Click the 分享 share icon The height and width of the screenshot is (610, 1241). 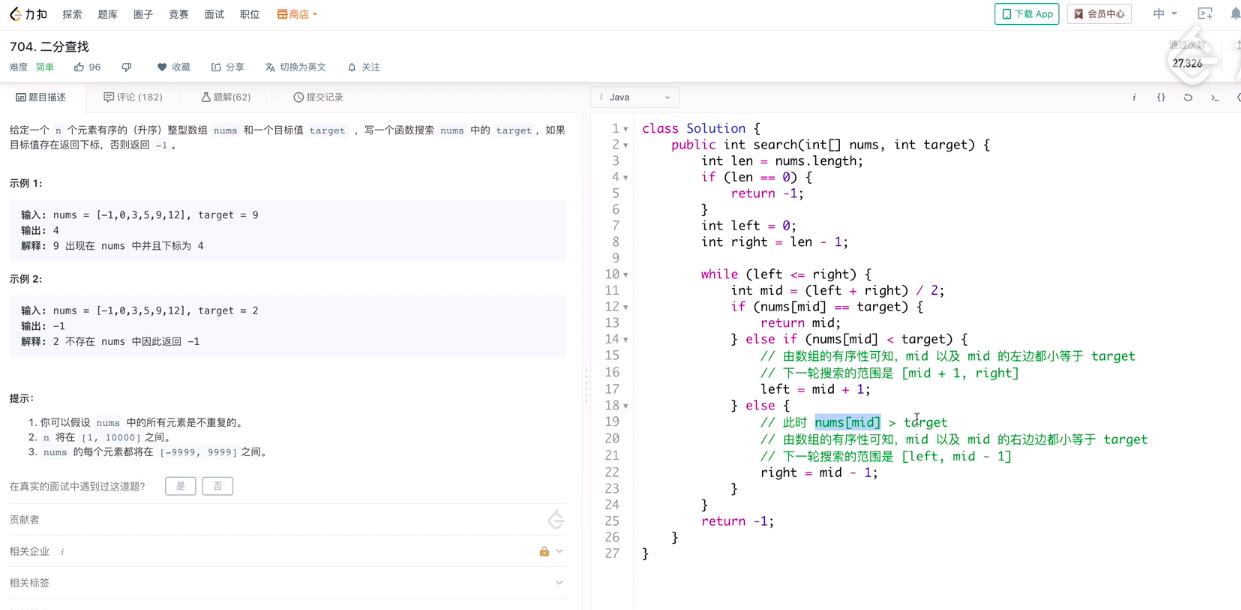[x=216, y=67]
